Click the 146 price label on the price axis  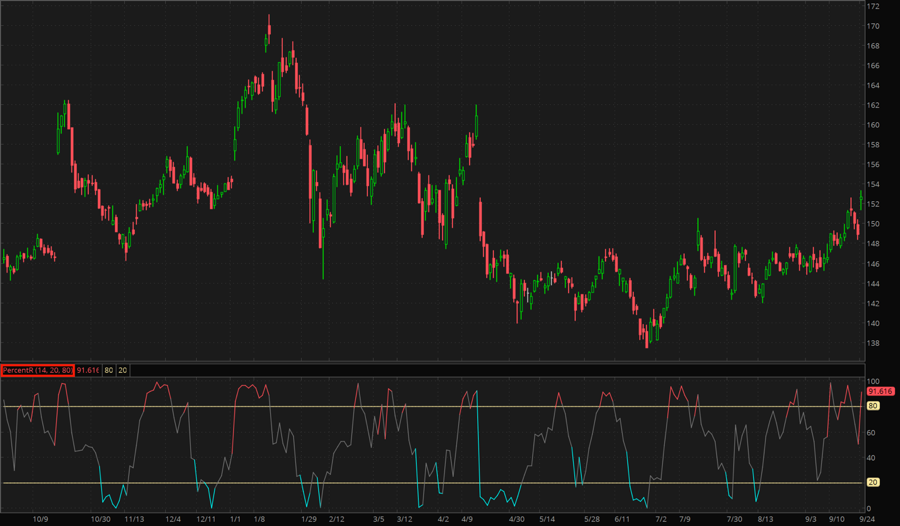pyautogui.click(x=873, y=264)
